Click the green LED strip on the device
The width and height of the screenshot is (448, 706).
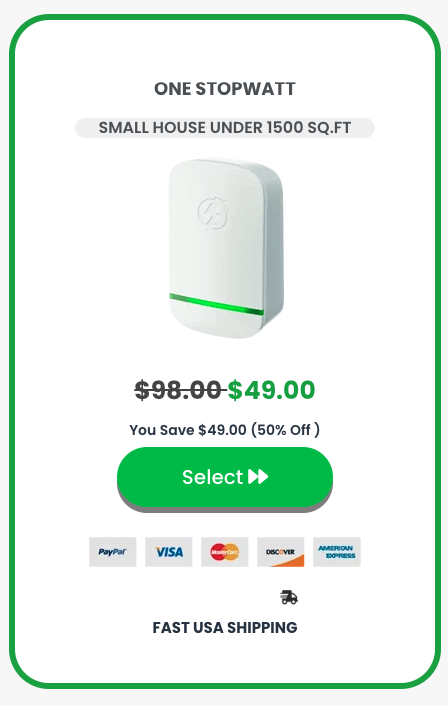pos(217,304)
